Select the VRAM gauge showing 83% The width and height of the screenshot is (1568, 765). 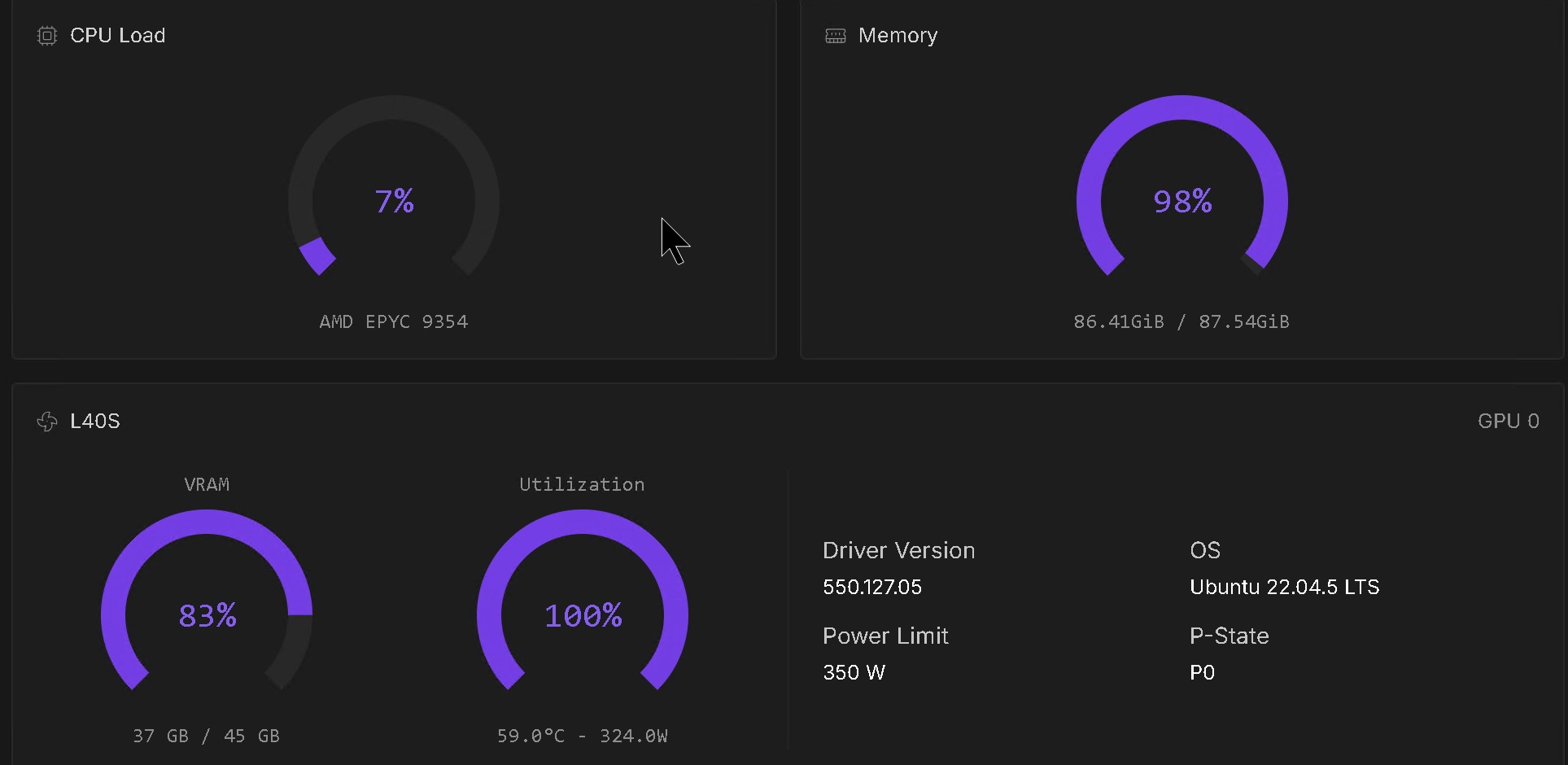pos(207,616)
